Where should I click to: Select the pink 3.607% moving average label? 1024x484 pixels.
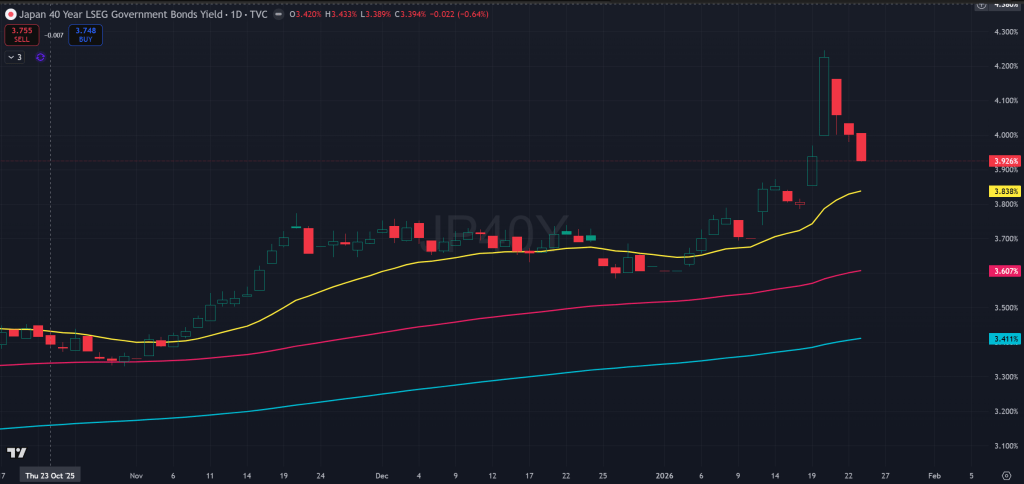pos(1004,271)
